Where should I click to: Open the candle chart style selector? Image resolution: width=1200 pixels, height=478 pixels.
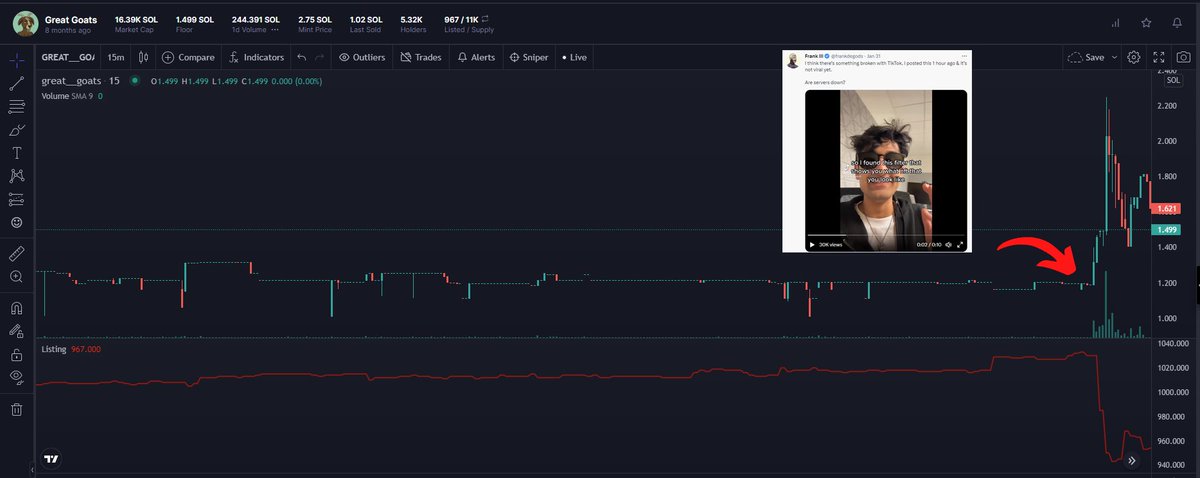[x=143, y=58]
